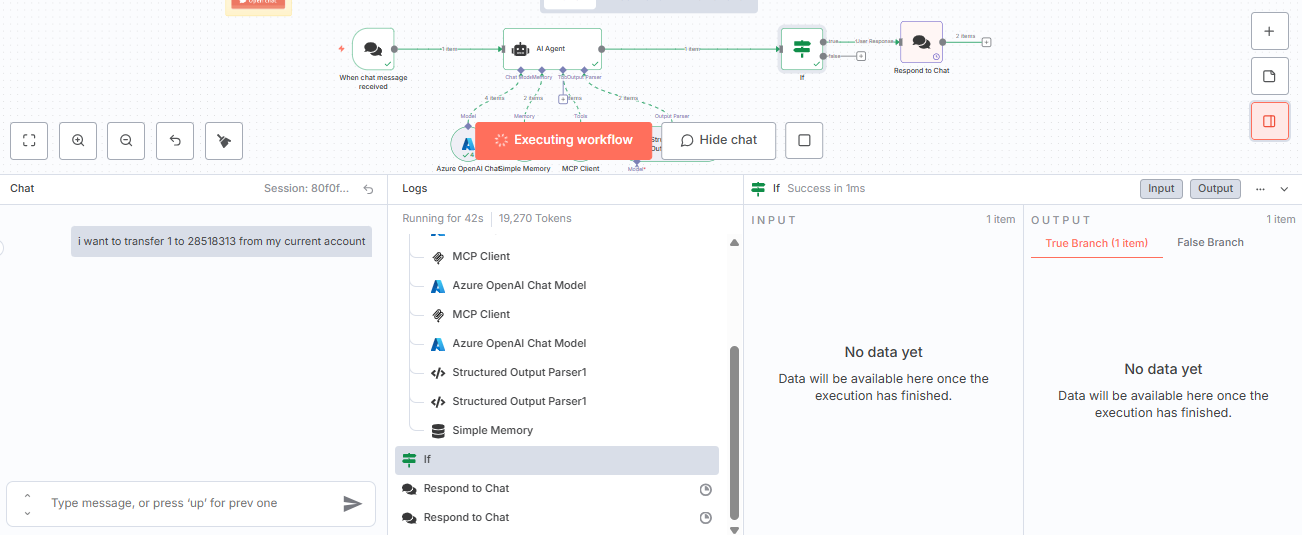Select Simple Memory log entry
The height and width of the screenshot is (535, 1302).
click(x=492, y=431)
